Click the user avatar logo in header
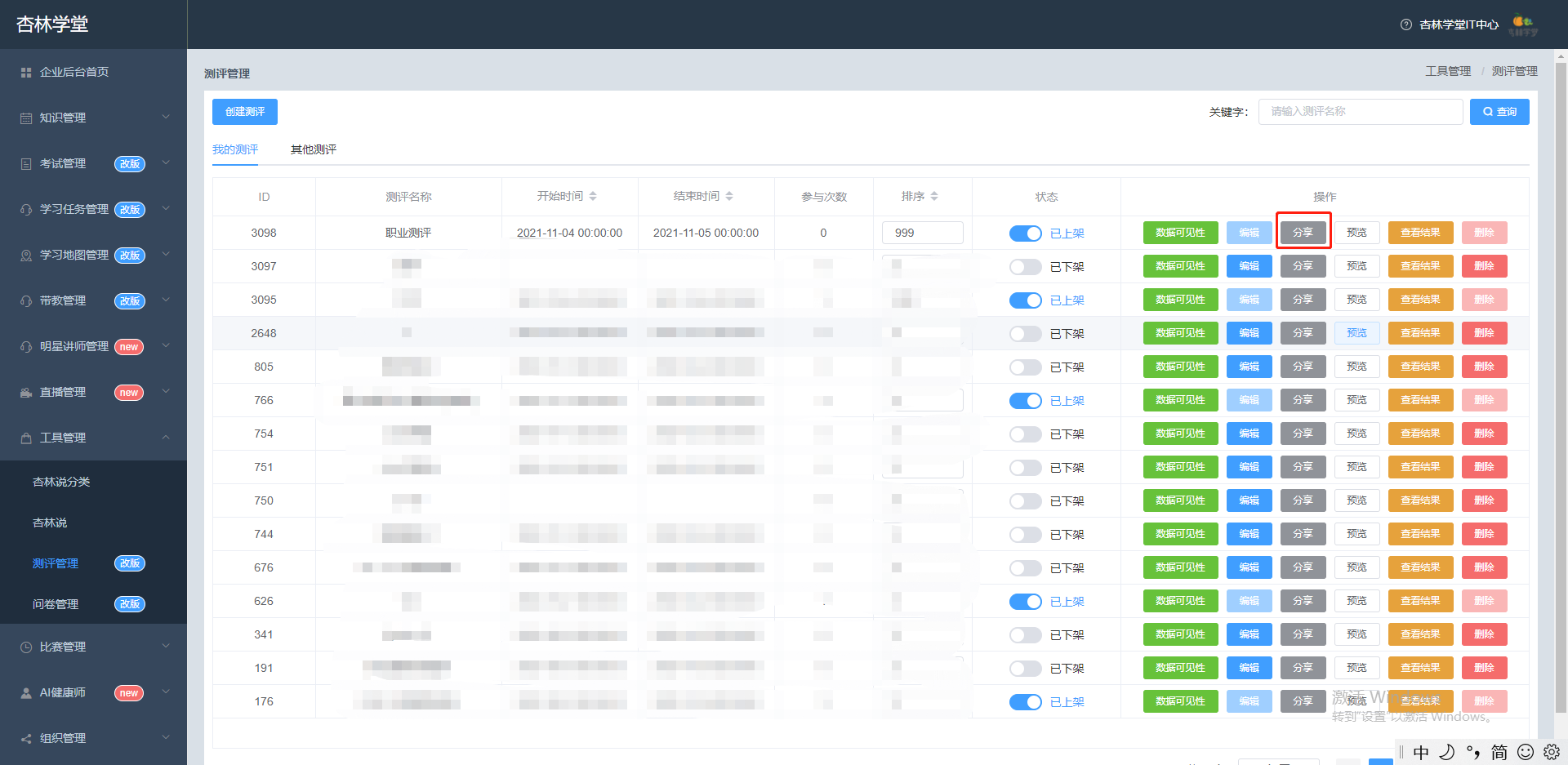1568x765 pixels. click(1523, 25)
